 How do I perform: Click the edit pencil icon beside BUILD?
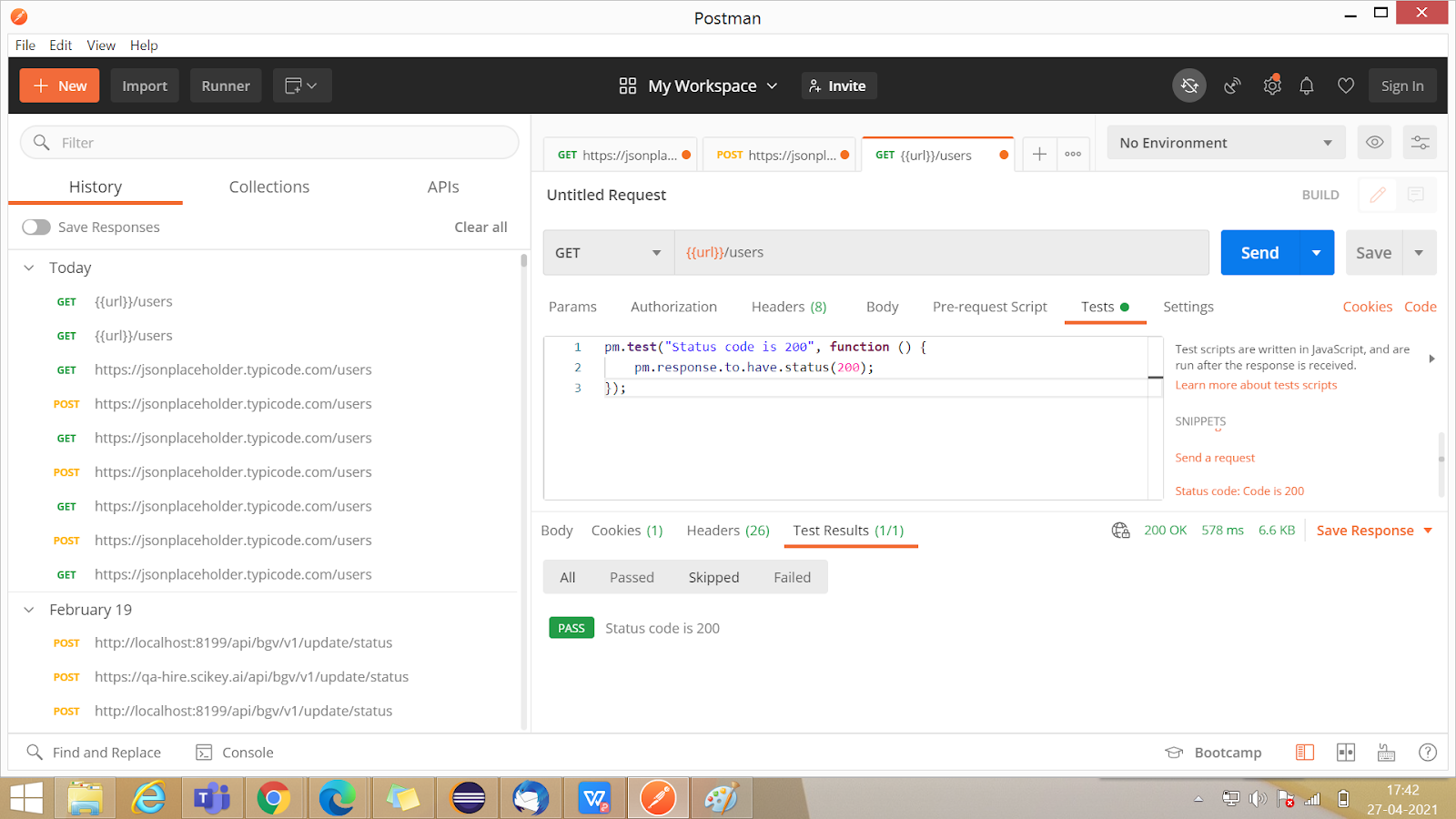[1378, 195]
